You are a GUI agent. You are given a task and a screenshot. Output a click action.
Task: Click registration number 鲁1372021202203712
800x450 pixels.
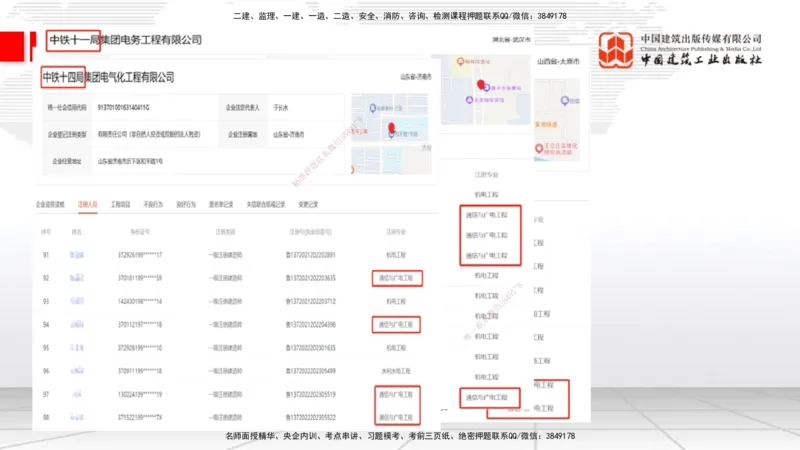point(310,302)
